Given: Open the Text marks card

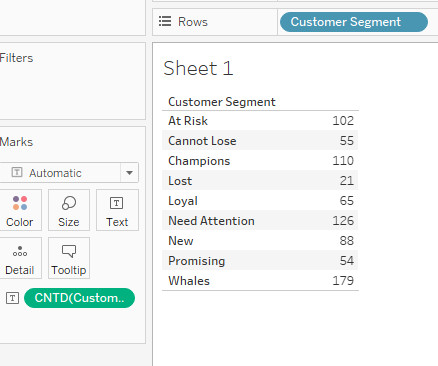Looking at the screenshot, I should click(117, 210).
